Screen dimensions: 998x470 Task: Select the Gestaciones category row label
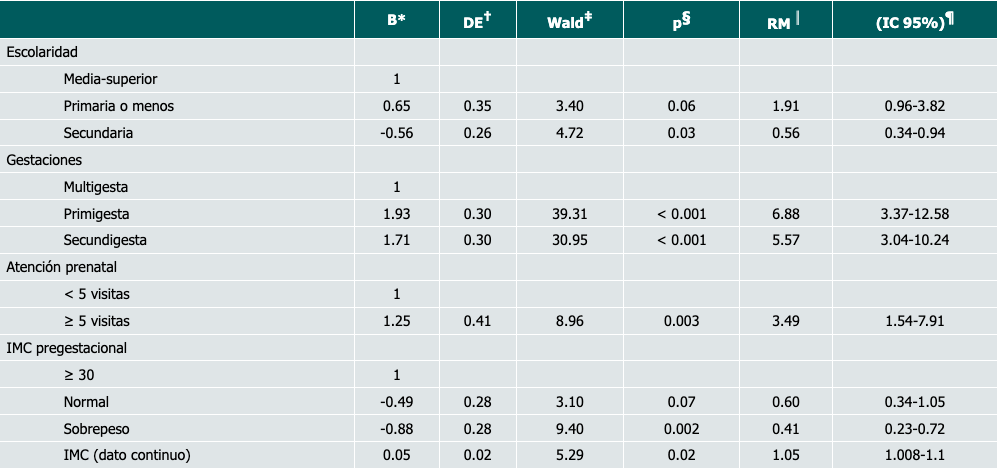click(44, 159)
